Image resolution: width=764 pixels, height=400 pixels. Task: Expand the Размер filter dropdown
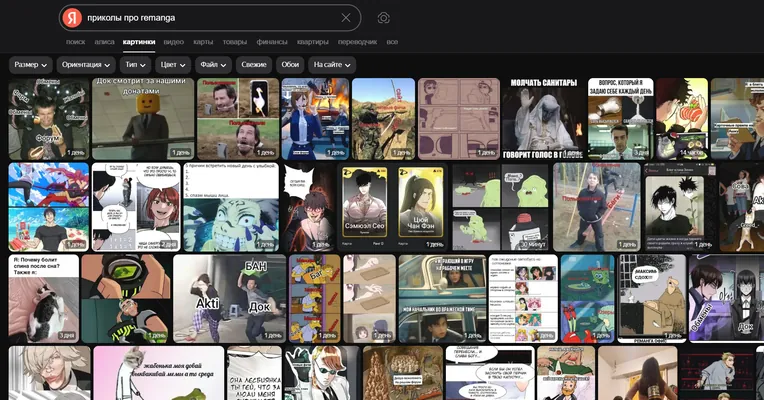(x=30, y=65)
